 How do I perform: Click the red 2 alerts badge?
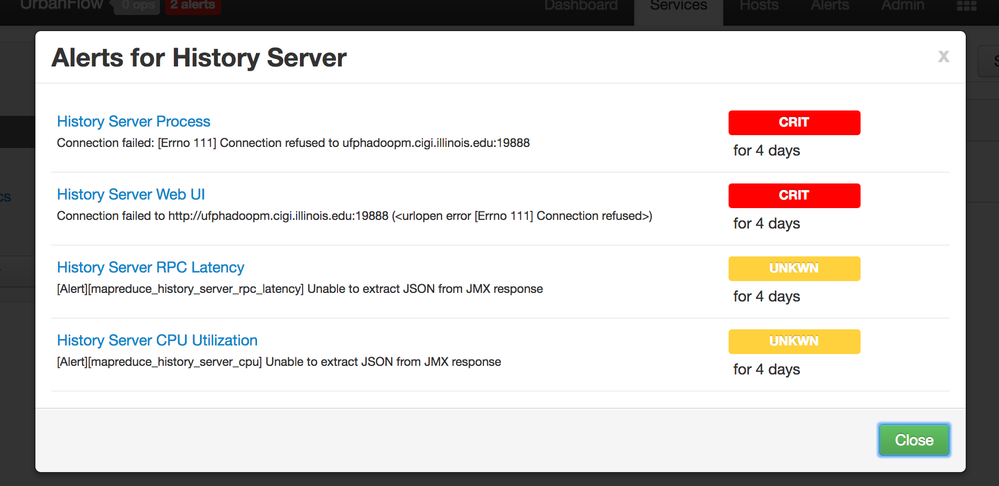tap(192, 6)
